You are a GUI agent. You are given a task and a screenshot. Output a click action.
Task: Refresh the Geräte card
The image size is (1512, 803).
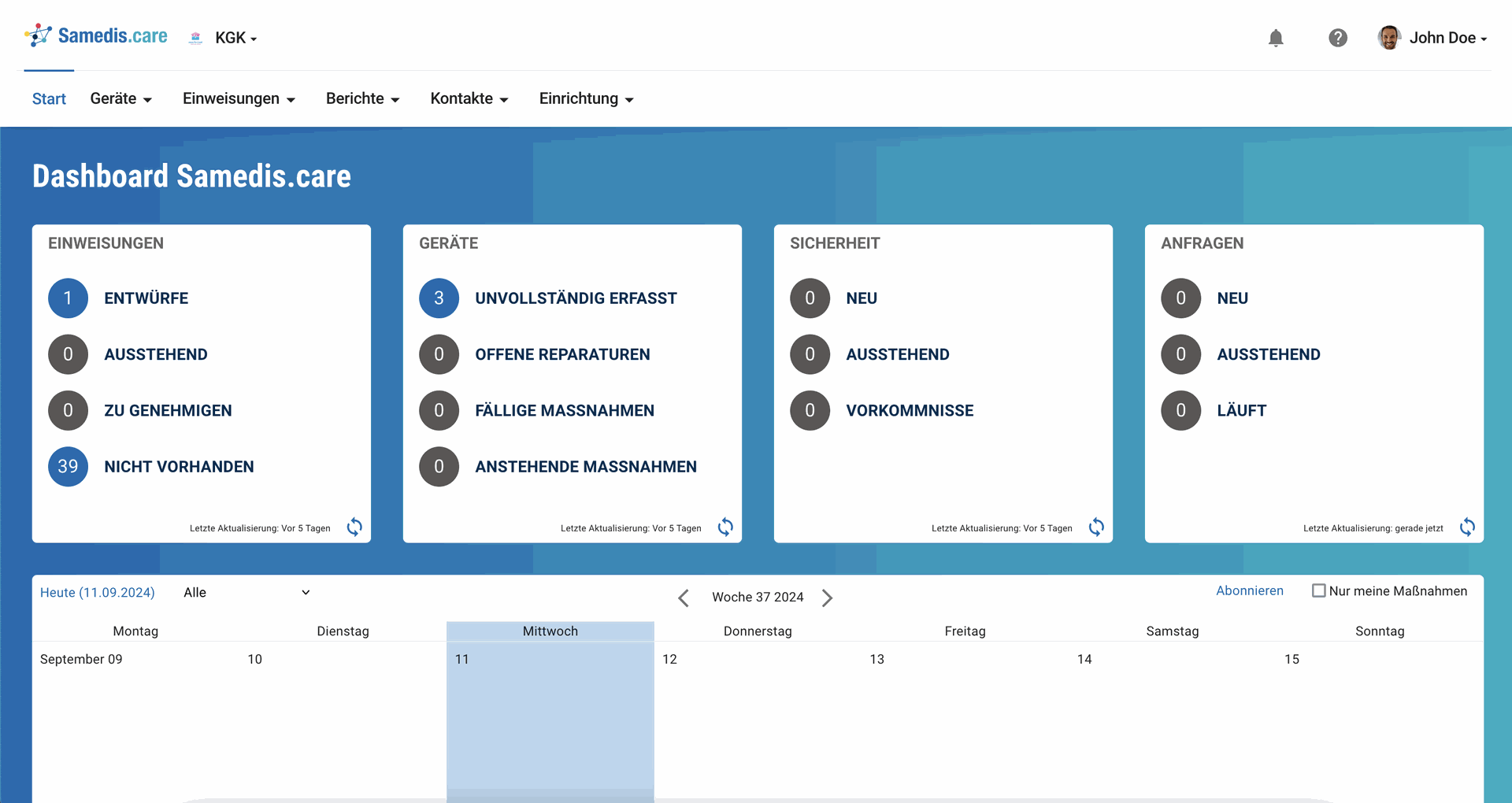click(725, 527)
